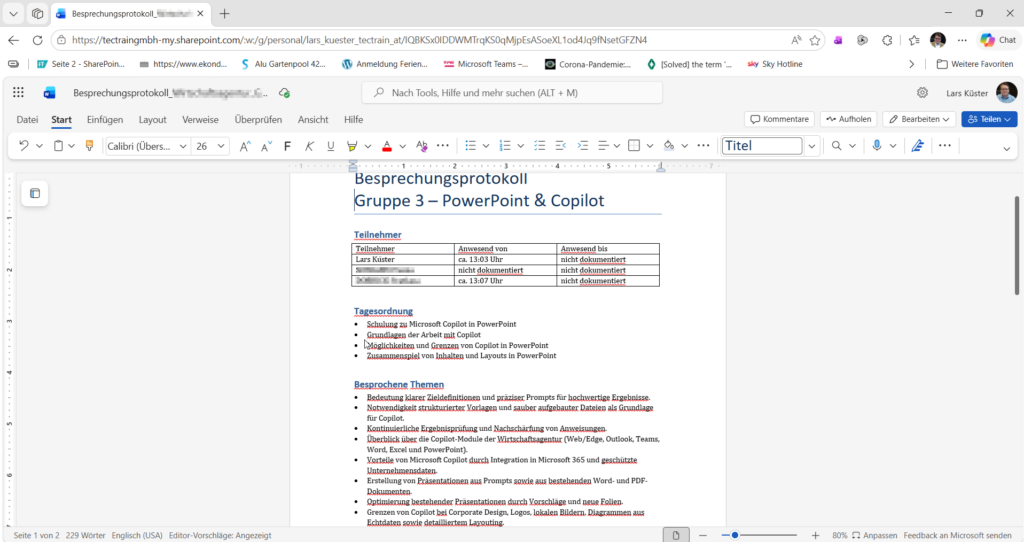The width and height of the screenshot is (1024, 542).
Task: Switch to the Verweise tab
Action: [x=200, y=120]
